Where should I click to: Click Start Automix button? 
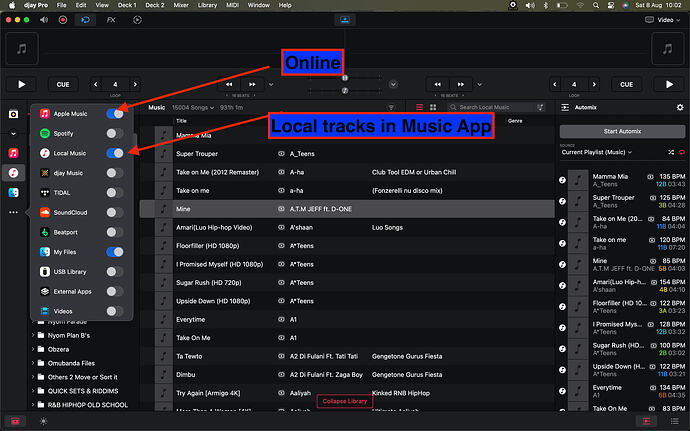pos(622,131)
